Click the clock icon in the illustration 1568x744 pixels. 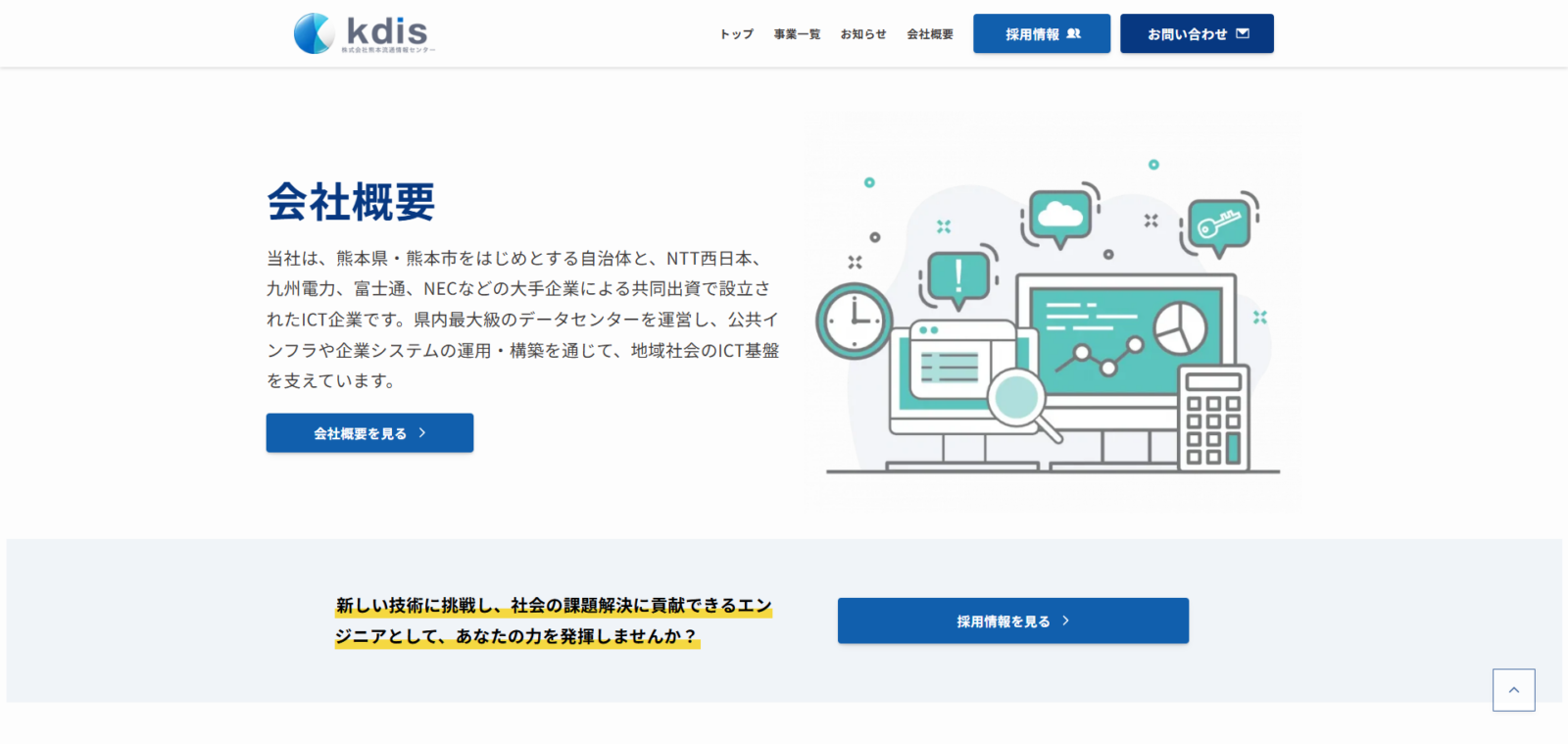click(x=855, y=321)
